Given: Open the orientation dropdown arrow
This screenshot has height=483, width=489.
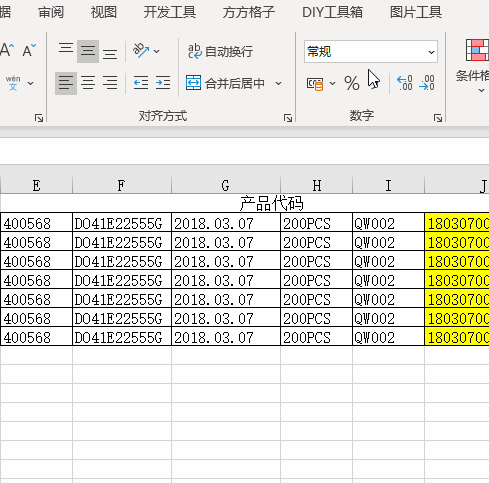Looking at the screenshot, I should pos(157,51).
